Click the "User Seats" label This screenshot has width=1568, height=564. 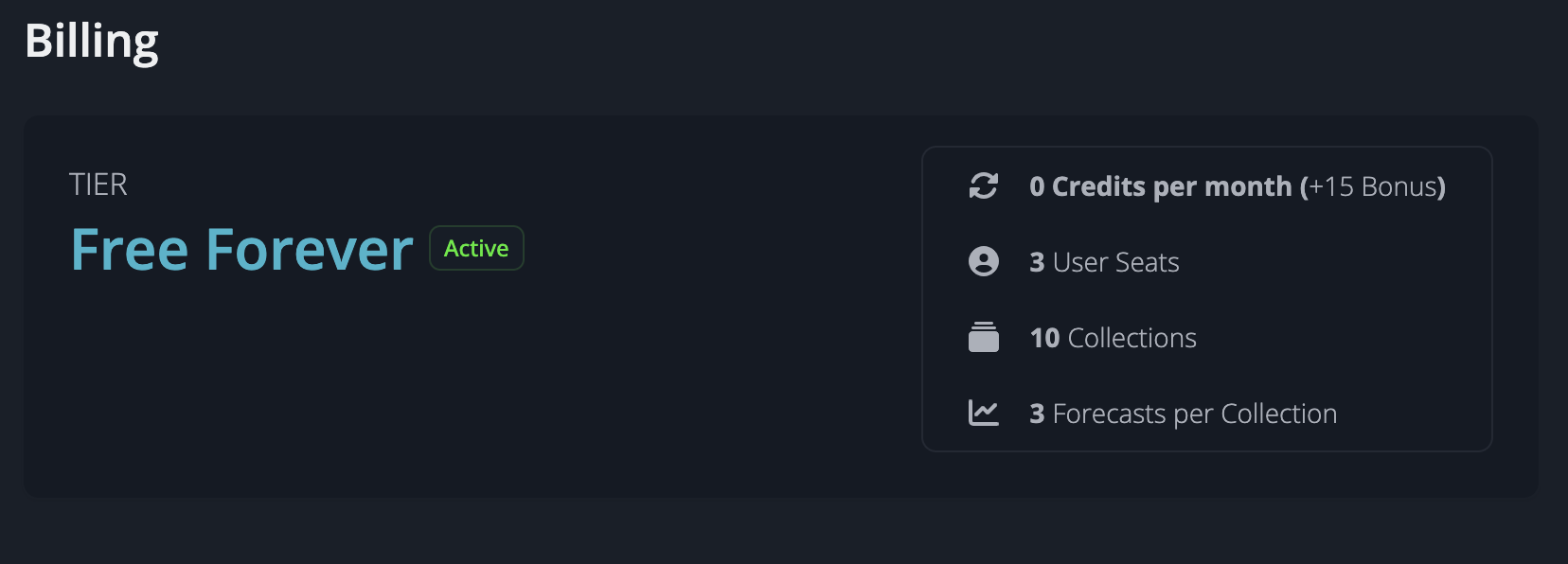point(1115,262)
